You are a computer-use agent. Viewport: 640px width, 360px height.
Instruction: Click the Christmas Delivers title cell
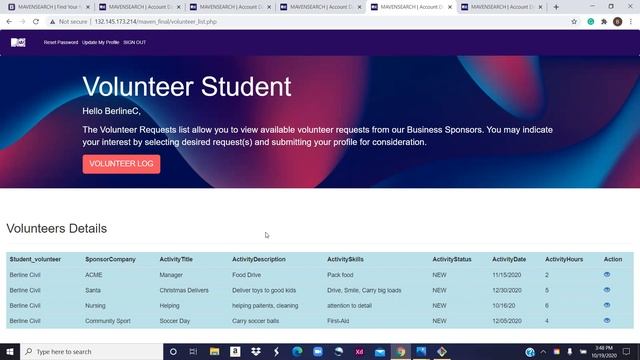point(184,290)
